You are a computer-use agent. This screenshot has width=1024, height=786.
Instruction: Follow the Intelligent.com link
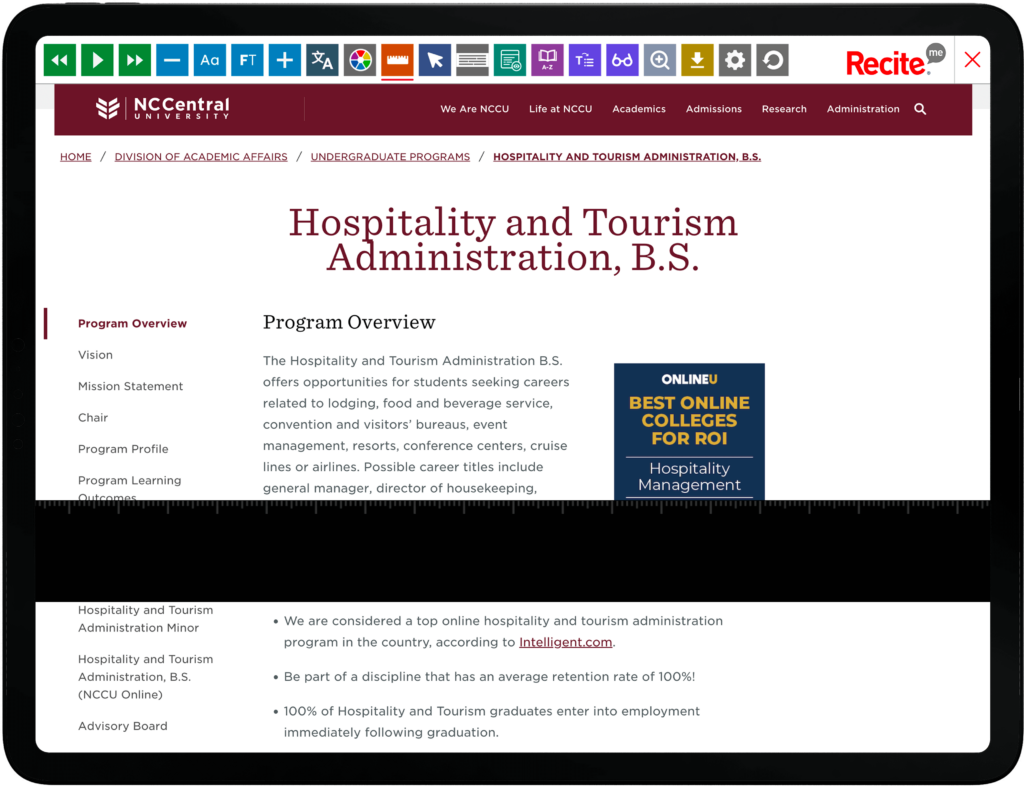tap(565, 642)
